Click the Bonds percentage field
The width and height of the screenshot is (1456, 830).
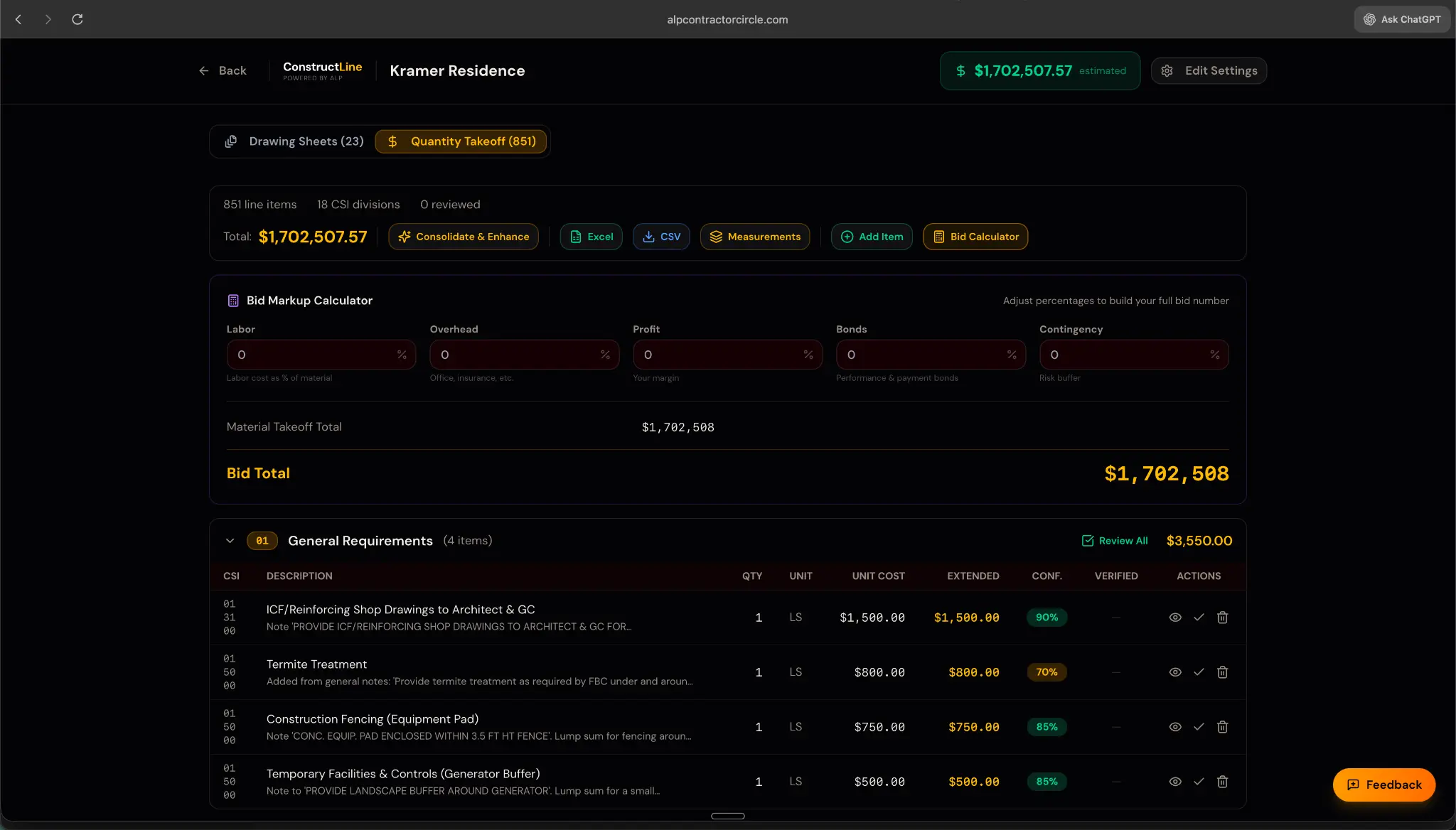931,355
